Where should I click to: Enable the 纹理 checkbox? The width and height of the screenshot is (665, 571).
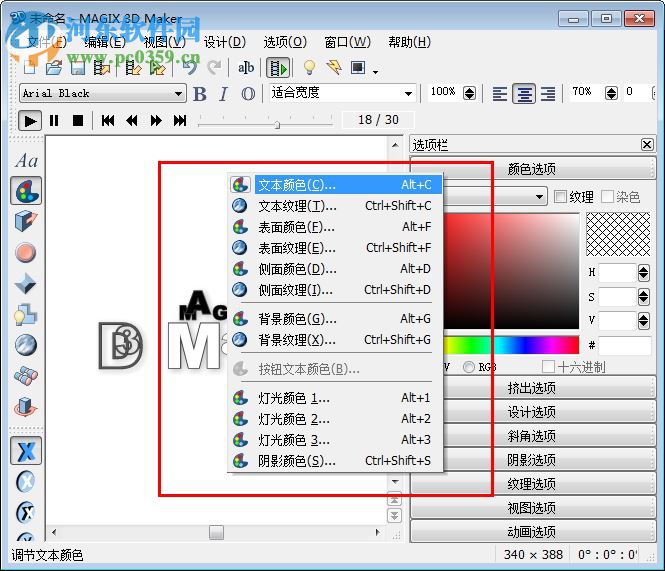click(560, 196)
